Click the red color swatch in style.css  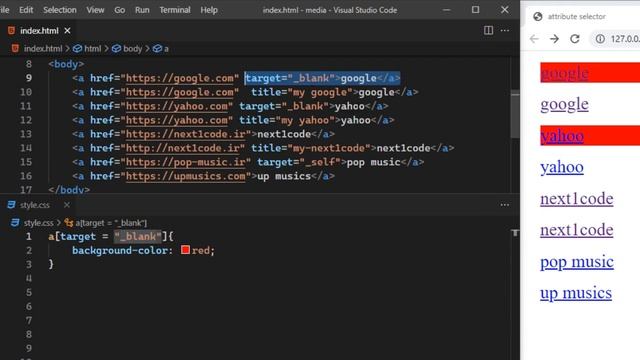point(185,250)
